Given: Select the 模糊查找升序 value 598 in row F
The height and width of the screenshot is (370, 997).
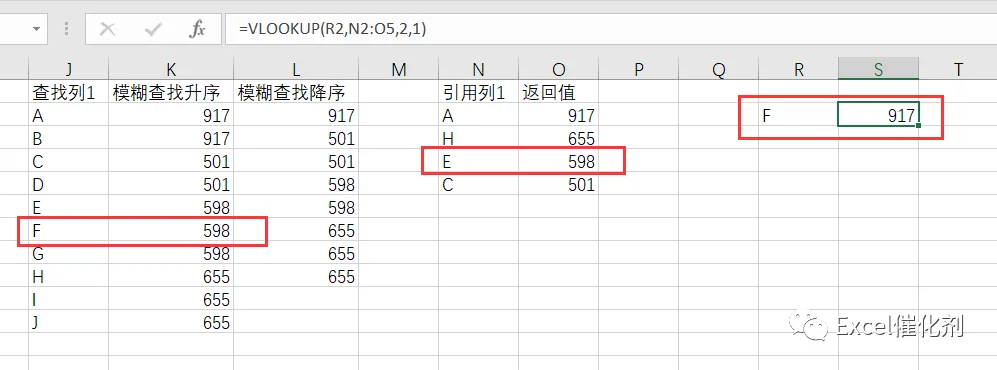Looking at the screenshot, I should (x=171, y=230).
